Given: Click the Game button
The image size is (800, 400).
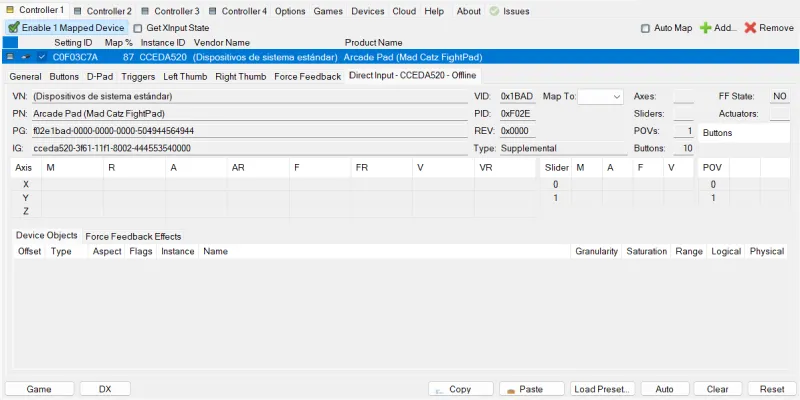Looking at the screenshot, I should [39, 389].
